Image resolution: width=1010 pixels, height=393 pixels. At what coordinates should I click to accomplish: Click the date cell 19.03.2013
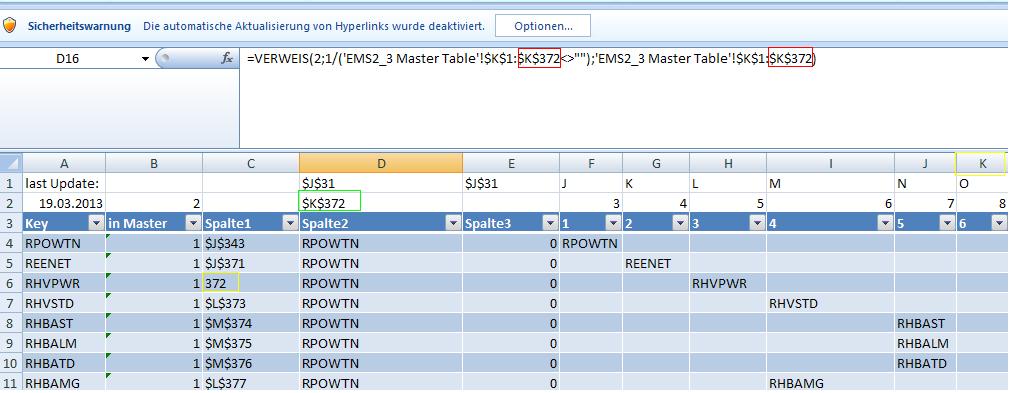pos(64,203)
